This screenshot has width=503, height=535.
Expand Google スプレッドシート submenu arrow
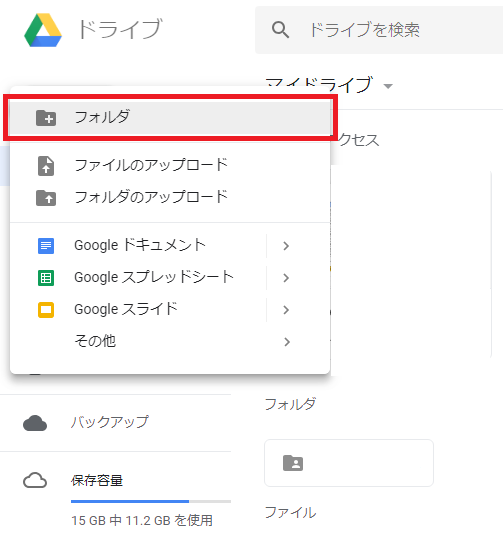click(286, 278)
